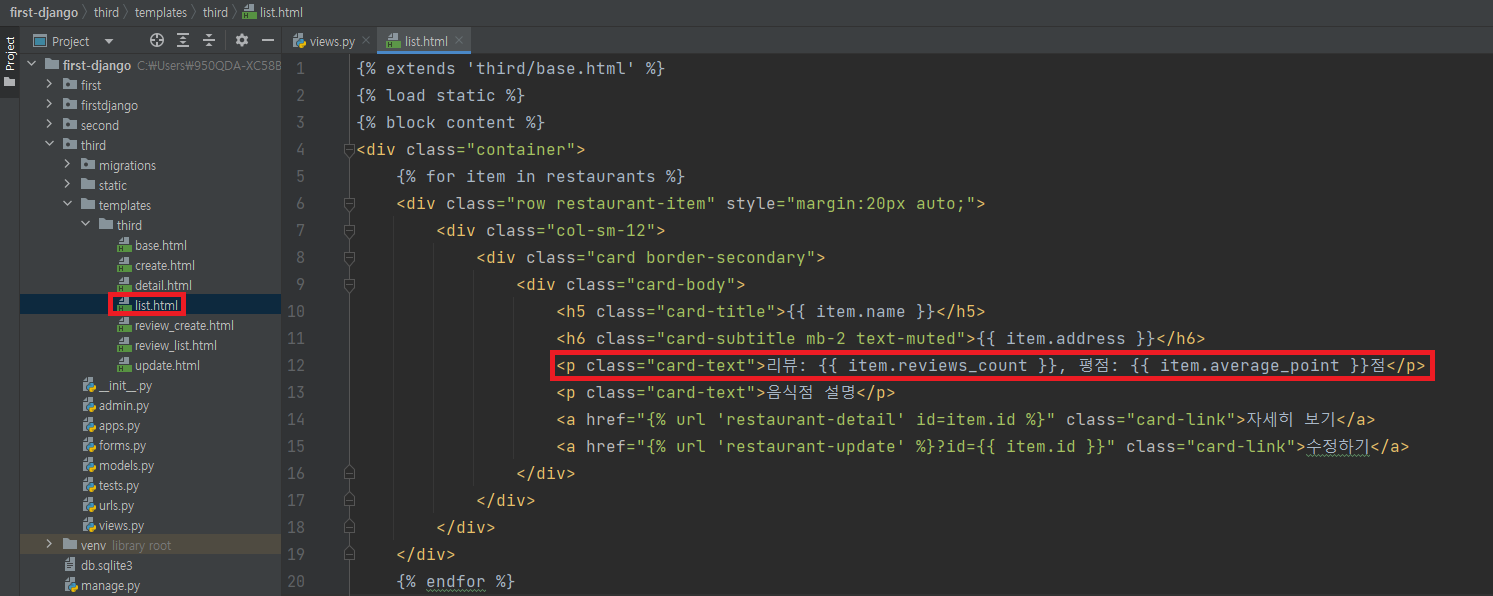Expand the venv library root folder
Image resolution: width=1493 pixels, height=596 pixels.
click(x=49, y=545)
